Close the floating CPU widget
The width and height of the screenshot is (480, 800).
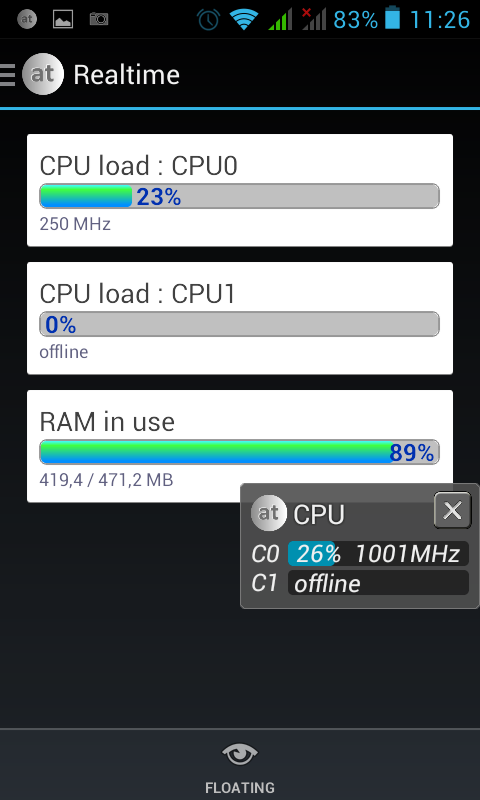(452, 510)
